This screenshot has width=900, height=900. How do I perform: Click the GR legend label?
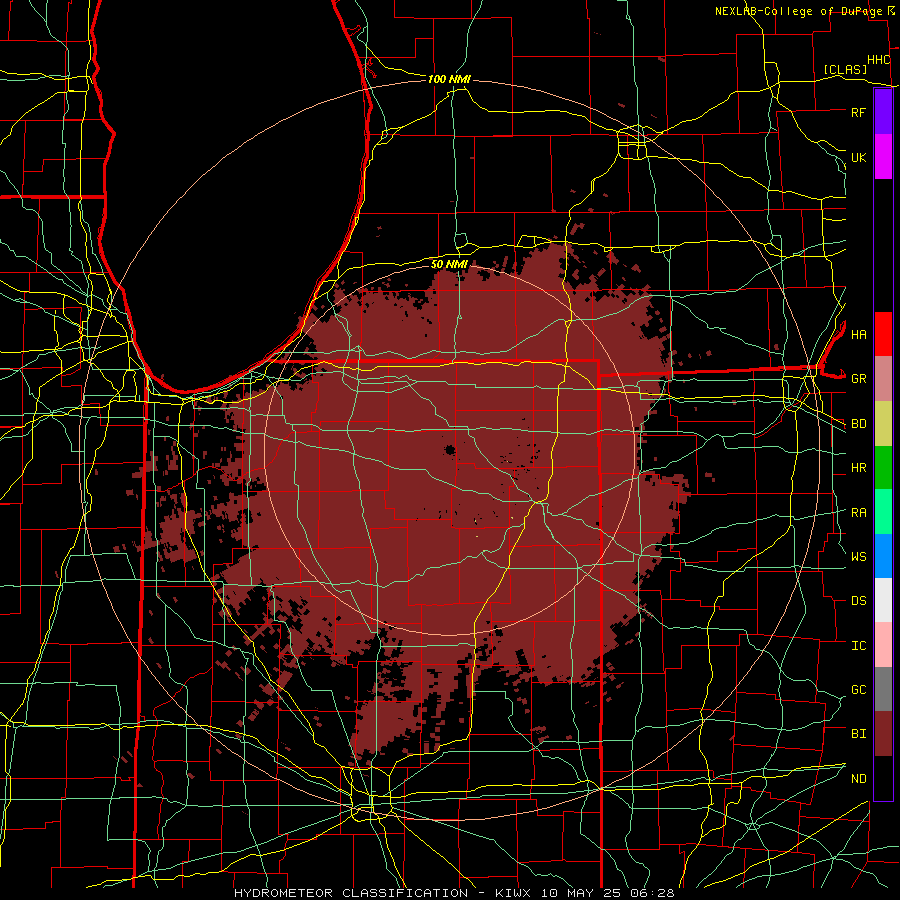point(858,379)
